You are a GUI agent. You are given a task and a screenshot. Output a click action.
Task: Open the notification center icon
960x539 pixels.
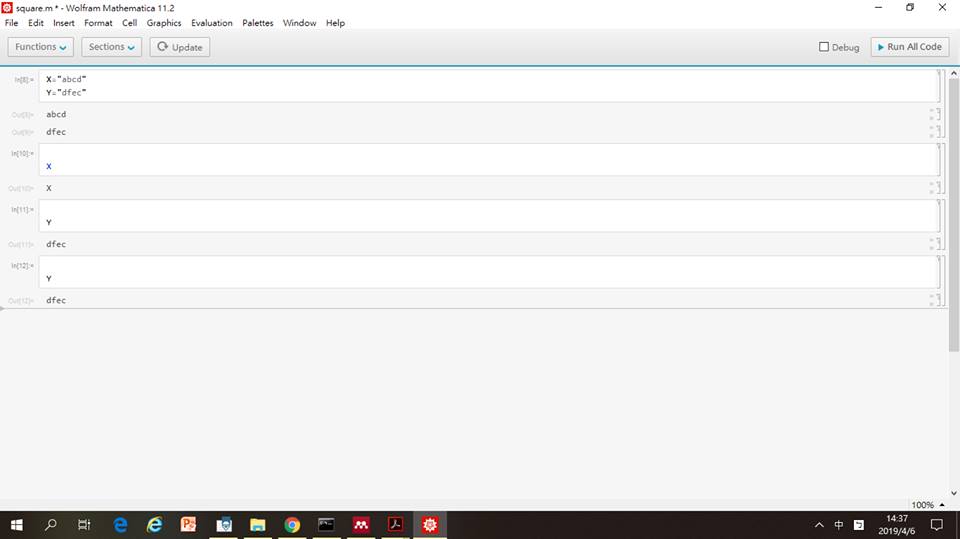937,525
